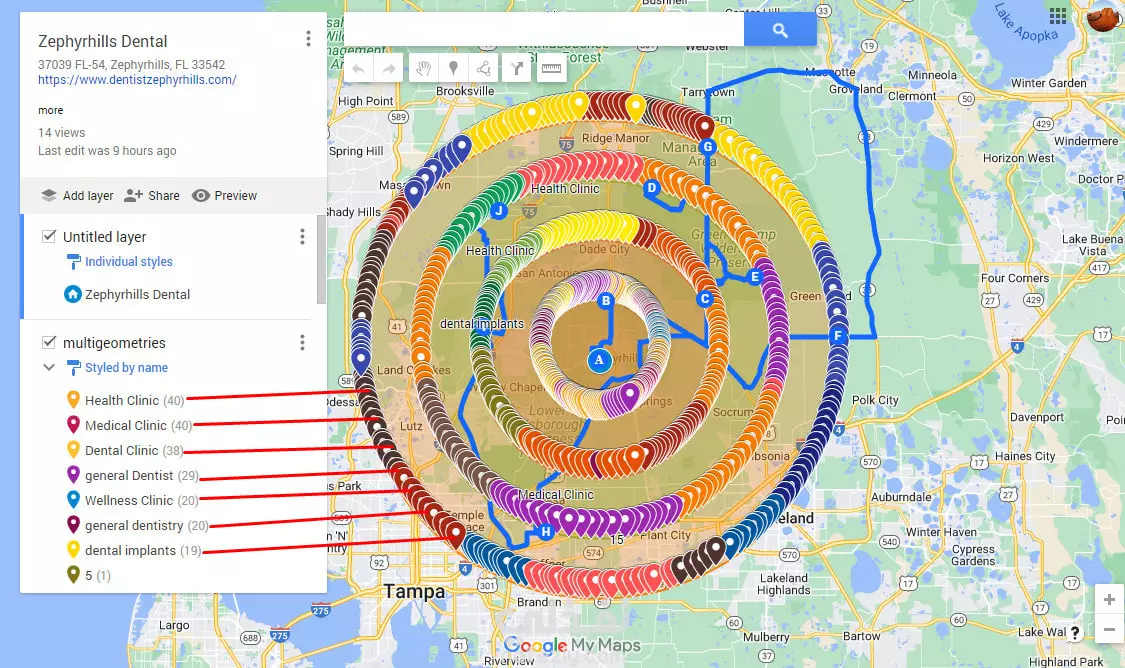Click the Undo arrow tool
The height and width of the screenshot is (668, 1125).
coord(359,69)
